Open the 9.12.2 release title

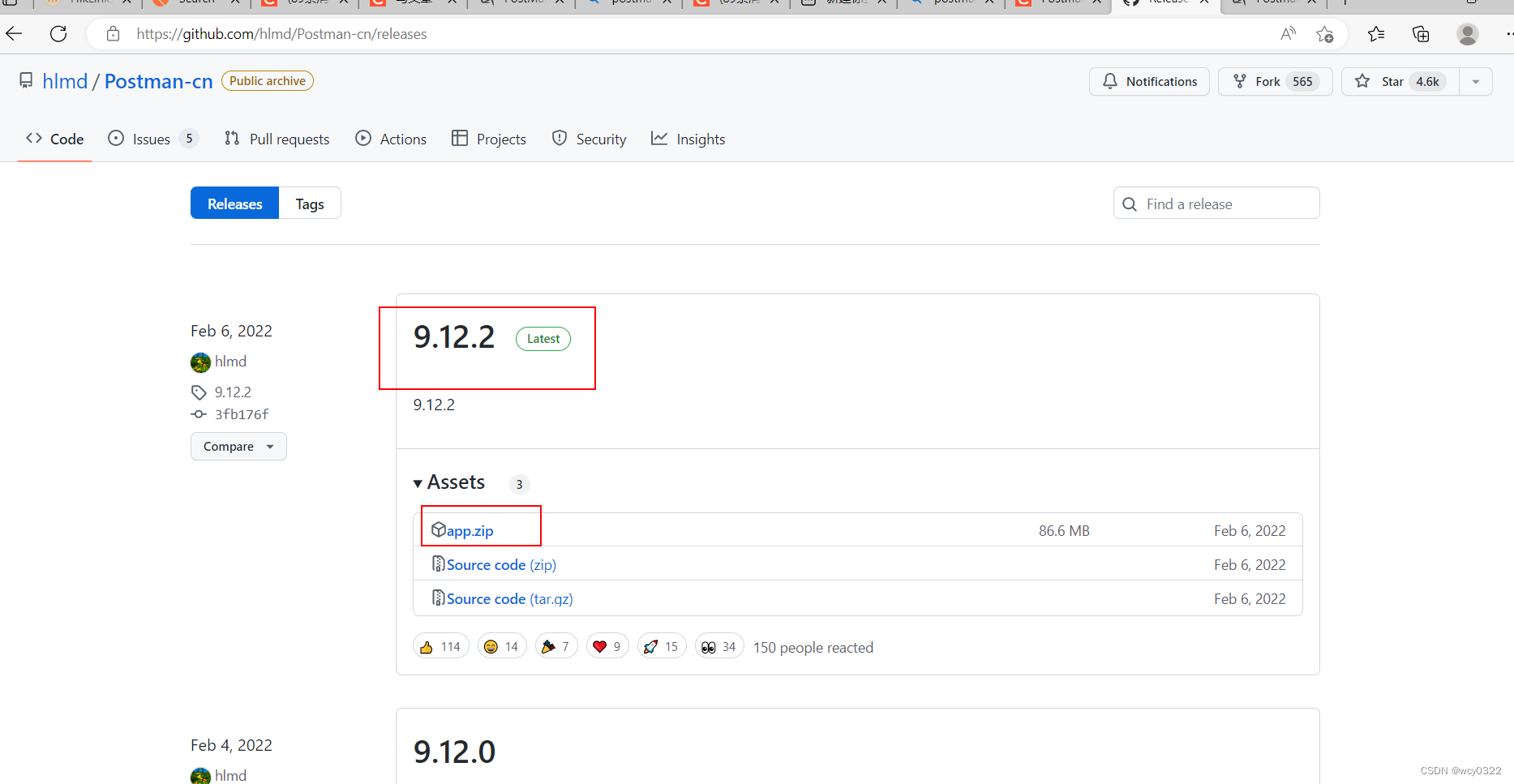454,337
